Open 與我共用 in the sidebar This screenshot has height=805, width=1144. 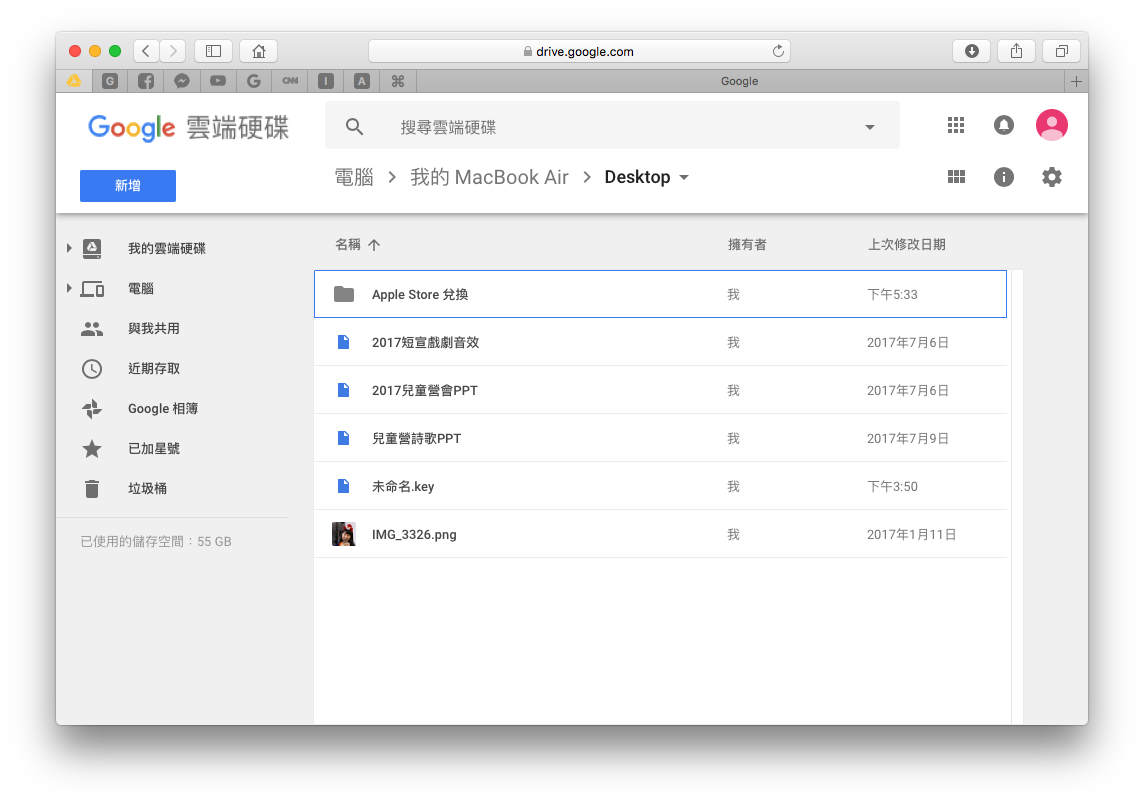pyautogui.click(x=153, y=328)
